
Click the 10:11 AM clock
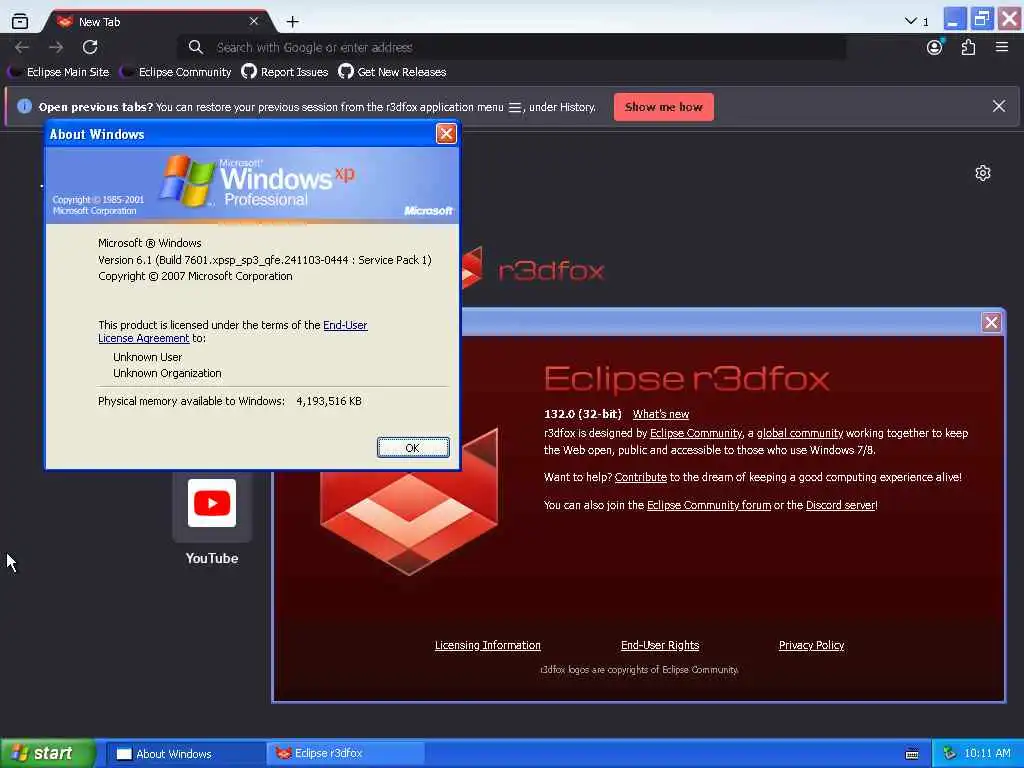(x=987, y=754)
